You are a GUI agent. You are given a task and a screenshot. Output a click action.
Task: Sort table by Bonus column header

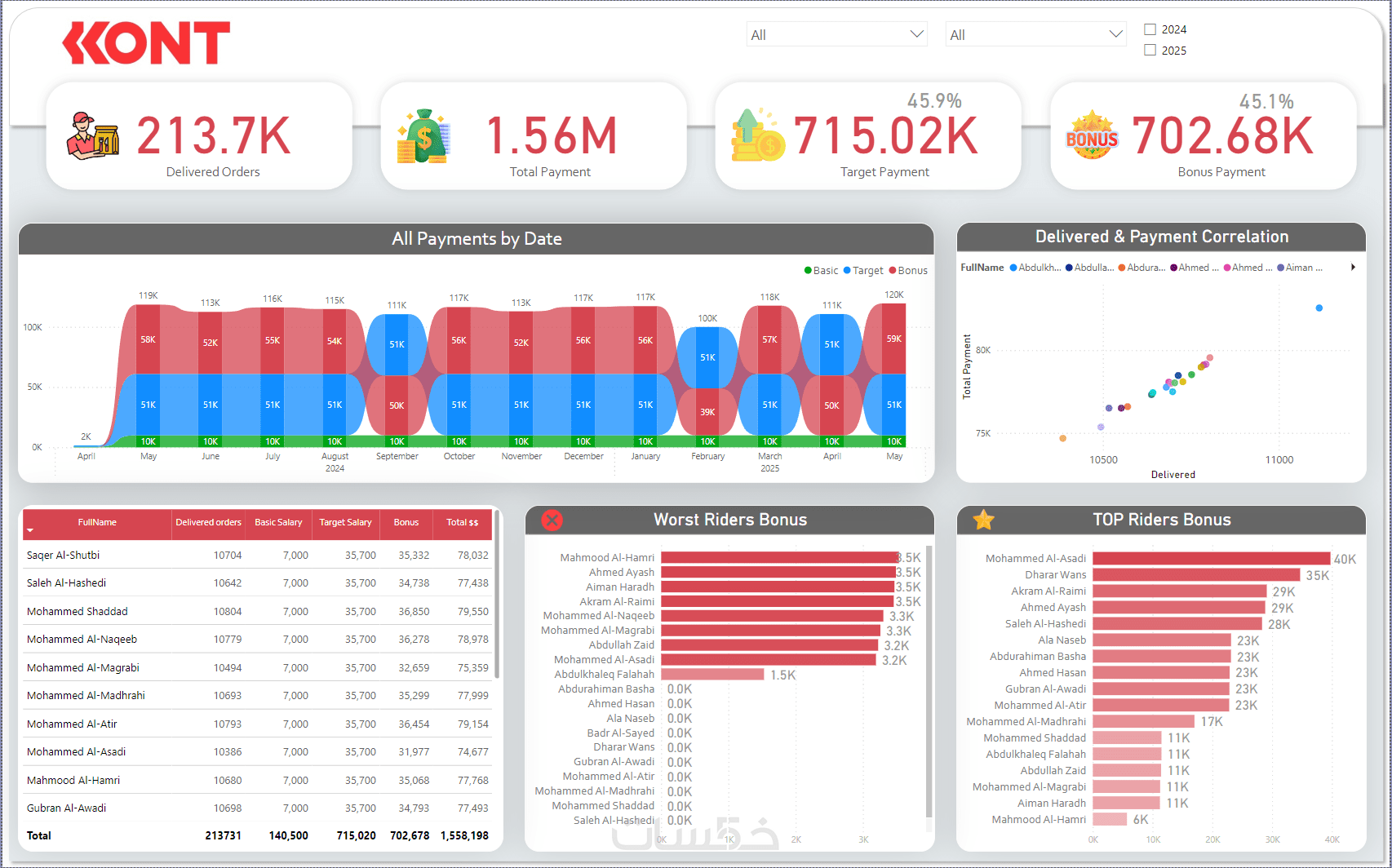point(406,522)
